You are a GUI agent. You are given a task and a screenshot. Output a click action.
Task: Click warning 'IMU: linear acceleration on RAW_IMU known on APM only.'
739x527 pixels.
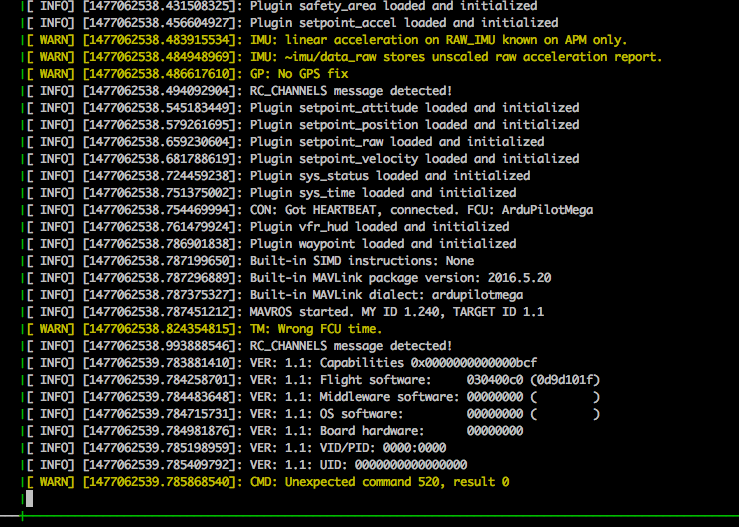(438, 40)
